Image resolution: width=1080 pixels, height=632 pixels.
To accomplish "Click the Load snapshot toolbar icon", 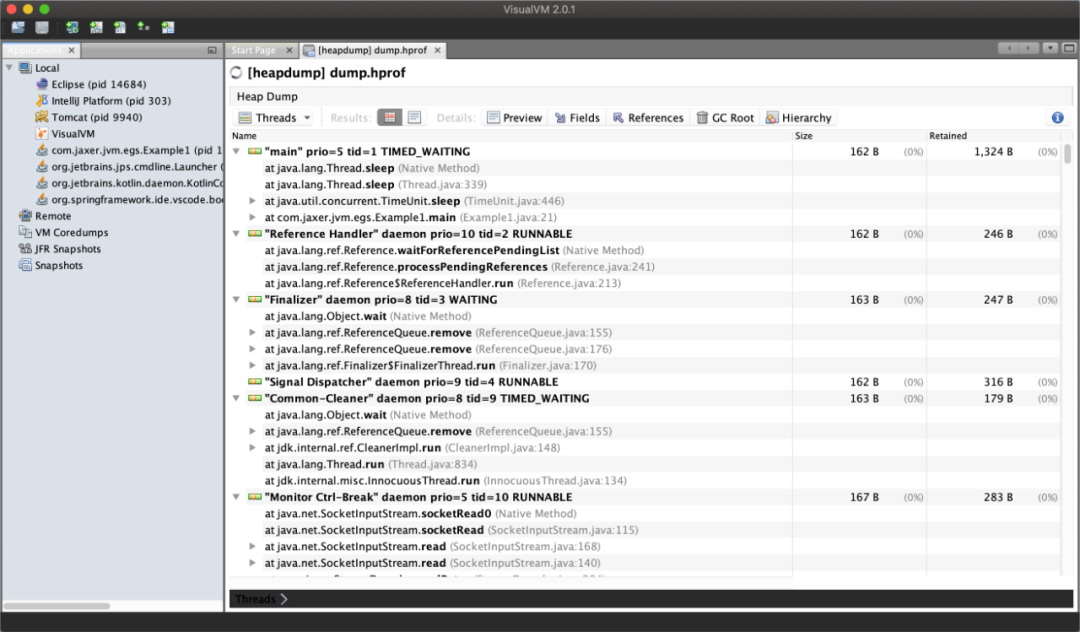I will [x=18, y=28].
